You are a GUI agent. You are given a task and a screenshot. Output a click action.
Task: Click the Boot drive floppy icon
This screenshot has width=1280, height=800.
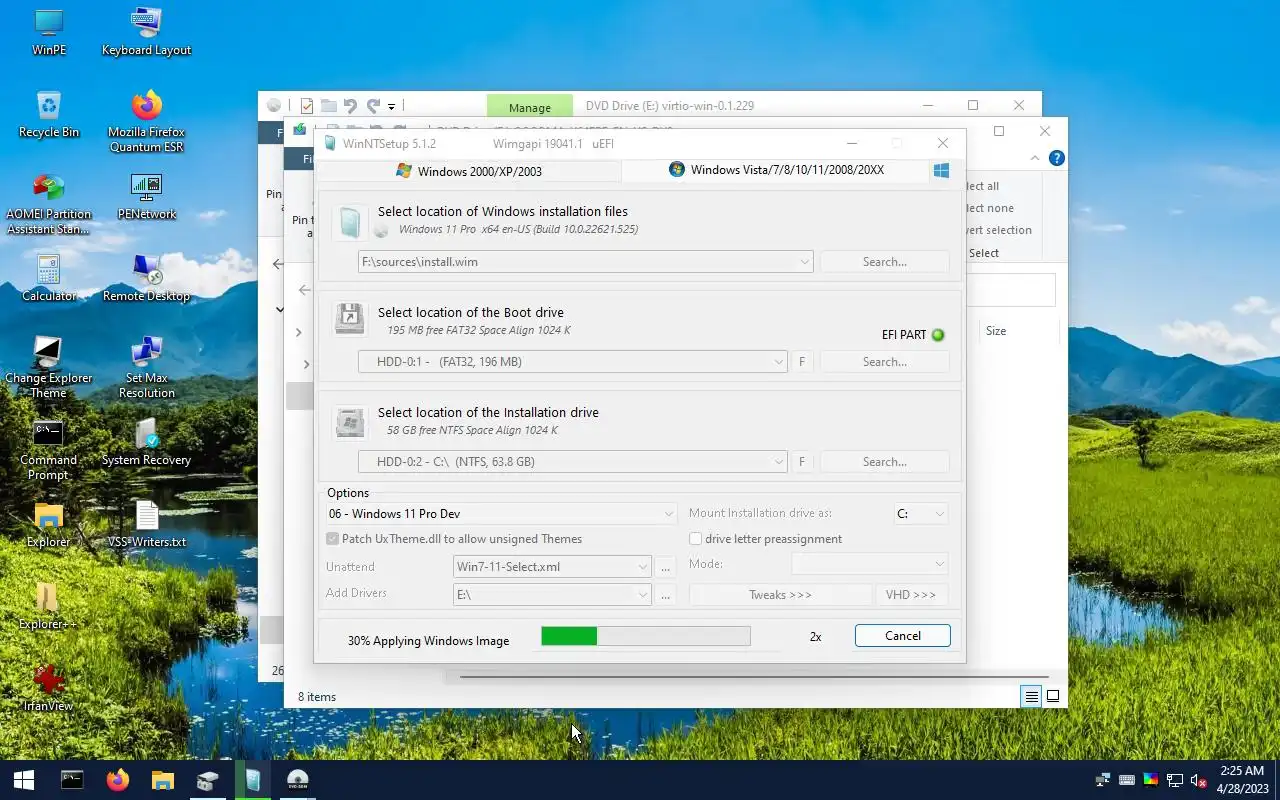click(349, 320)
